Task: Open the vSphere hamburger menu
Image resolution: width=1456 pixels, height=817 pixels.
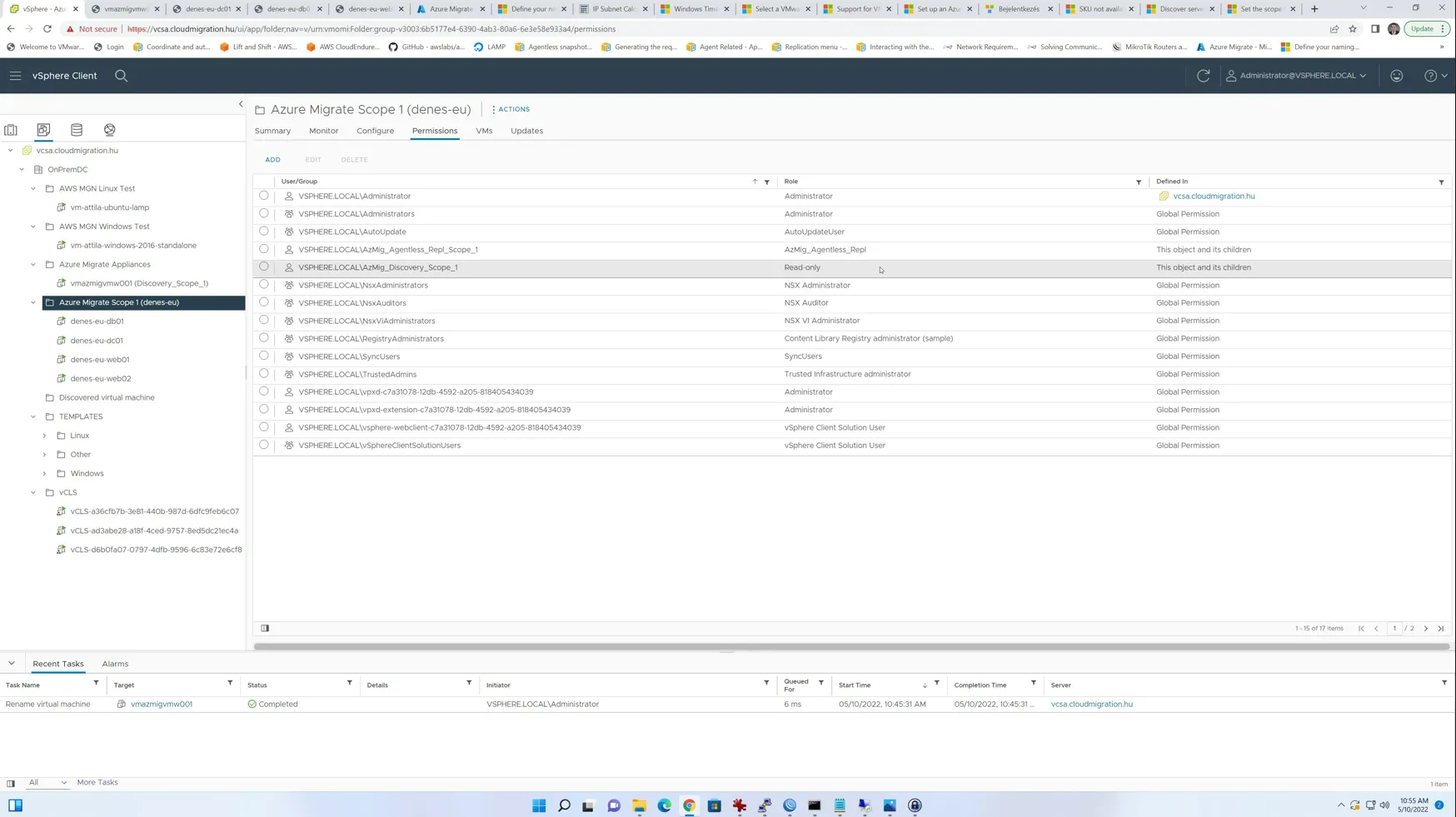Action: coord(15,76)
